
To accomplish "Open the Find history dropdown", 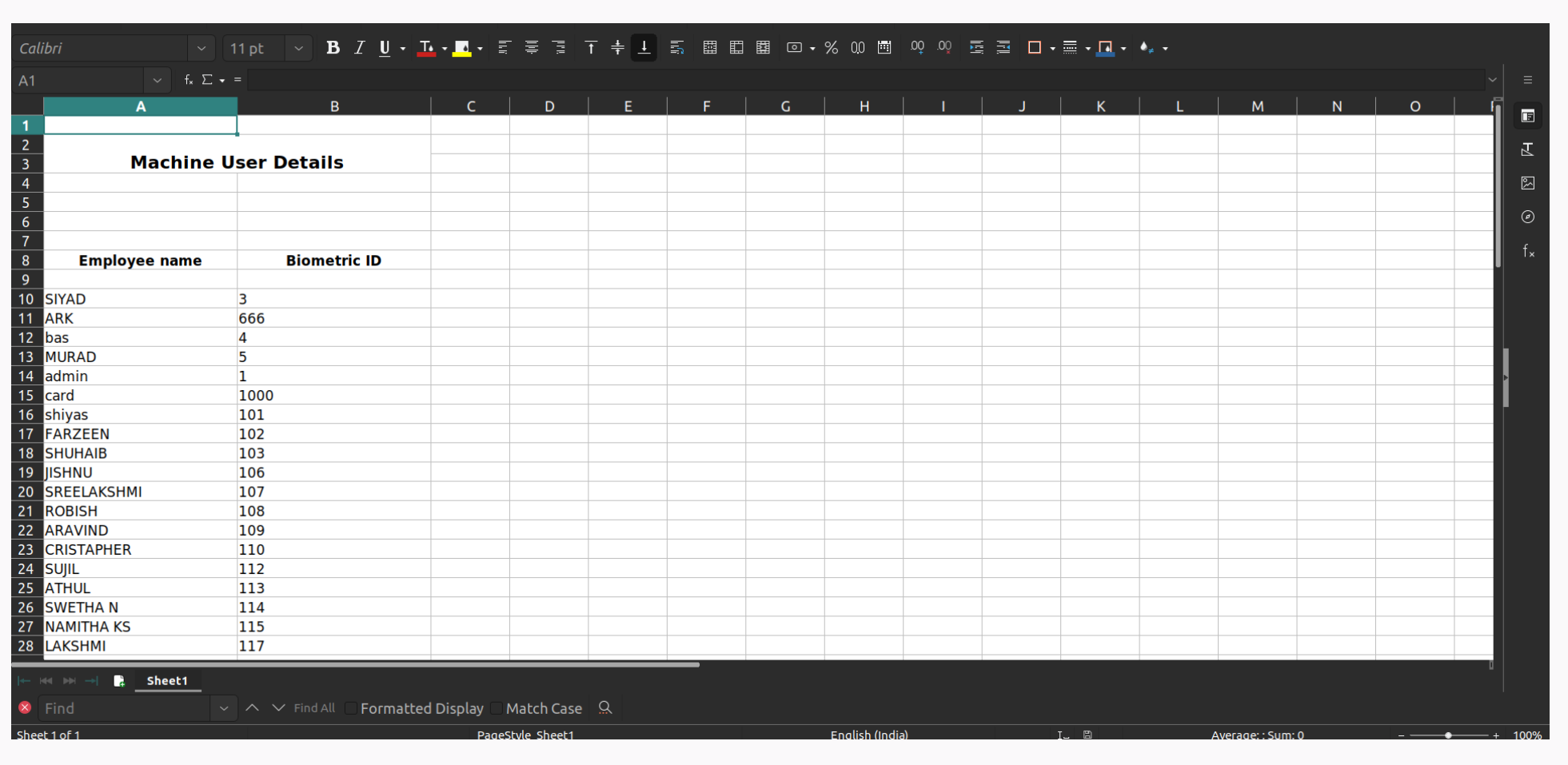I will 224,708.
